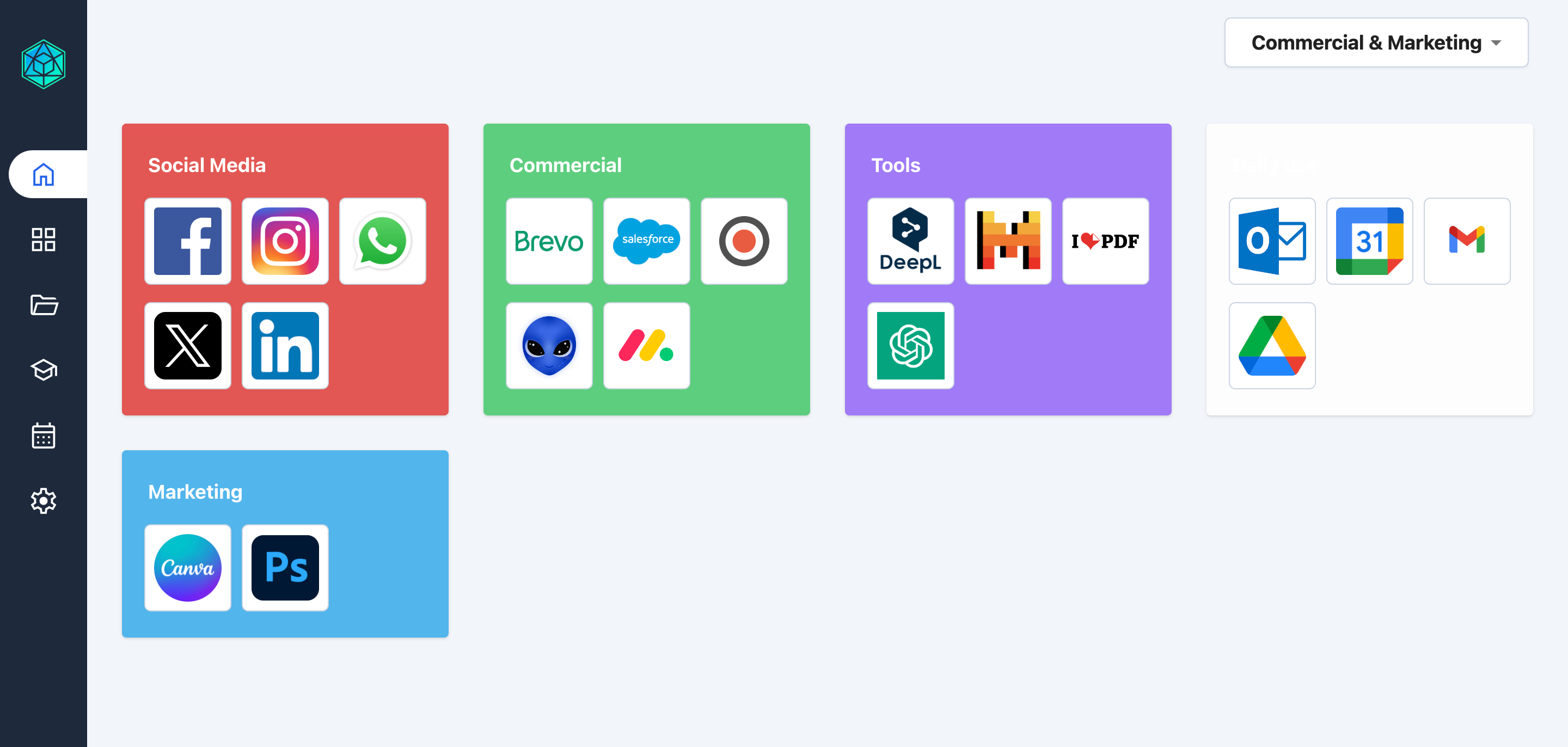
Task: Open Salesforce app
Action: click(647, 240)
